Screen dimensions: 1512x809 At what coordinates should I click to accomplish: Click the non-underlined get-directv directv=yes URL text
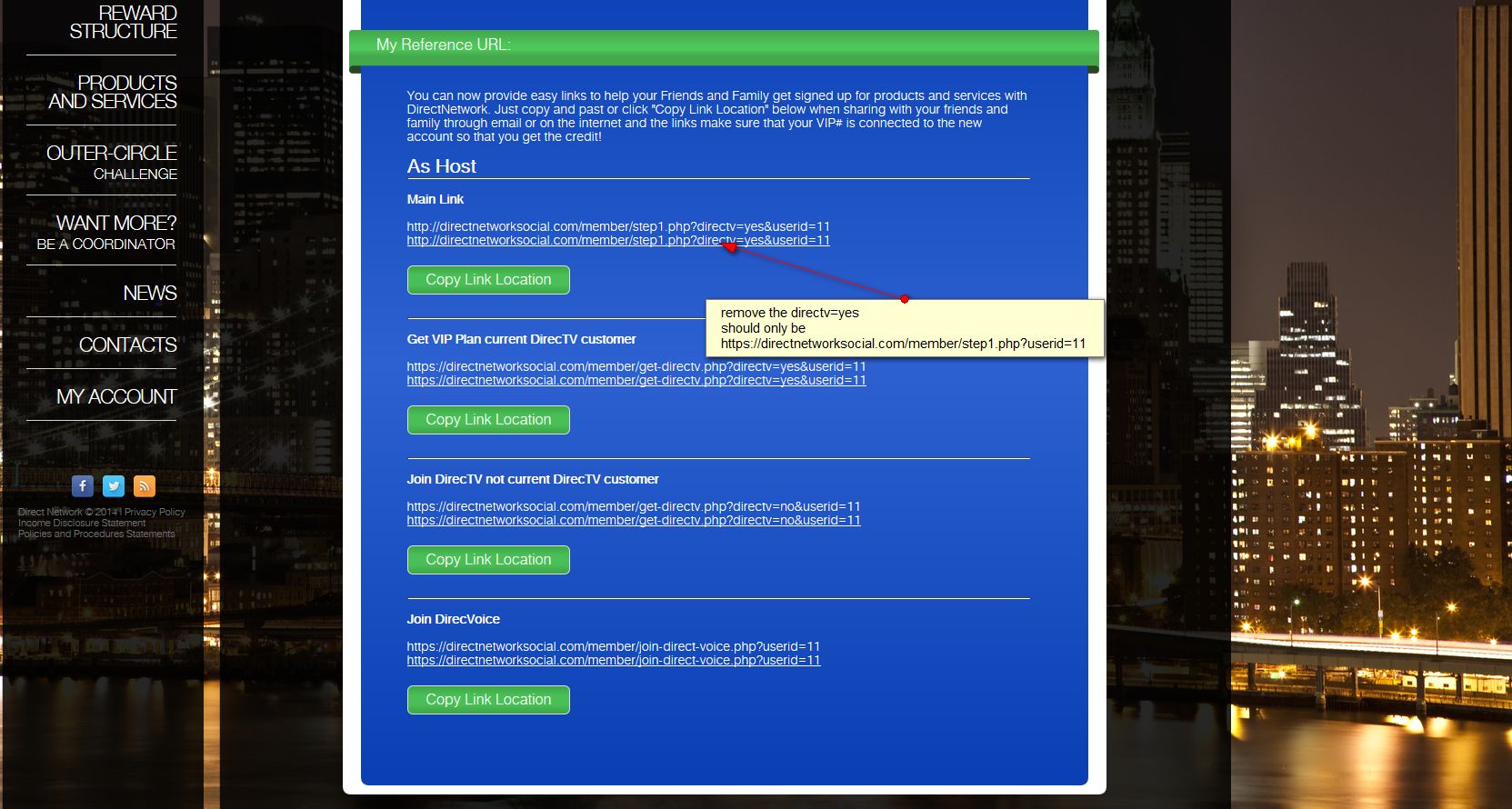(x=636, y=366)
